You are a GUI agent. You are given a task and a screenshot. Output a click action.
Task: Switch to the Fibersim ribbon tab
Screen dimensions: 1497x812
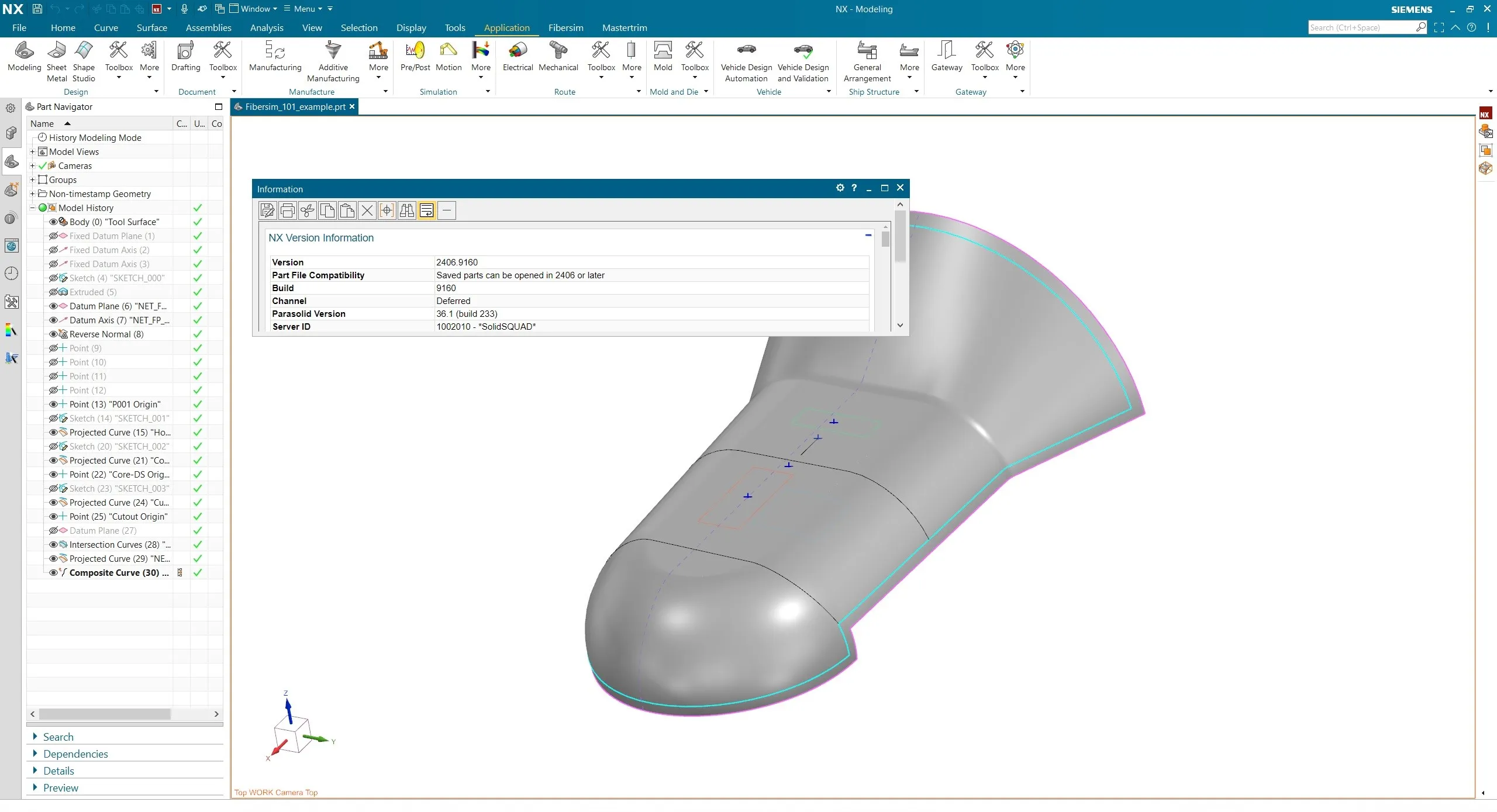[565, 27]
